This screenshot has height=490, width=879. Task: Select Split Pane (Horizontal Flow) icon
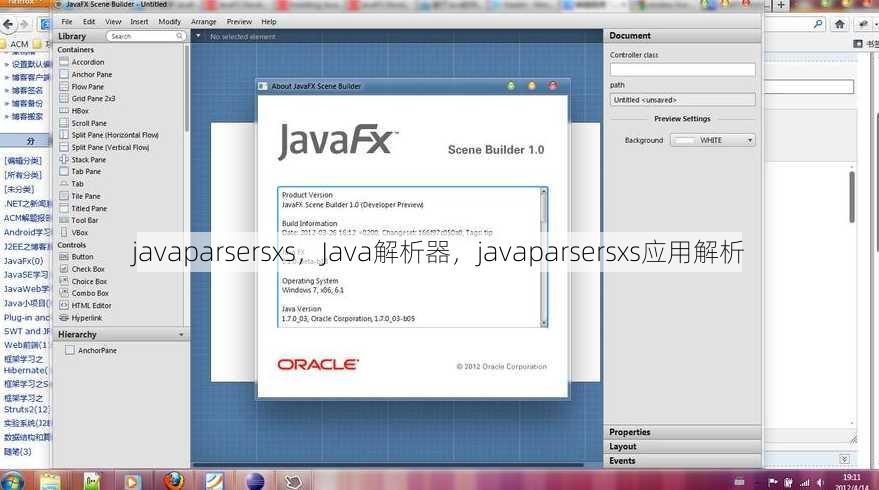pos(64,135)
